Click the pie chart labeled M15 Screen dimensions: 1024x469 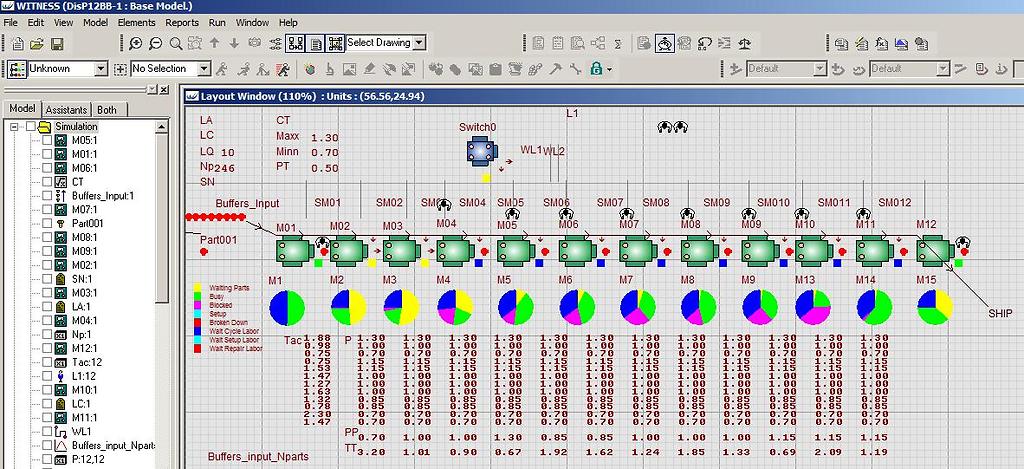click(935, 308)
